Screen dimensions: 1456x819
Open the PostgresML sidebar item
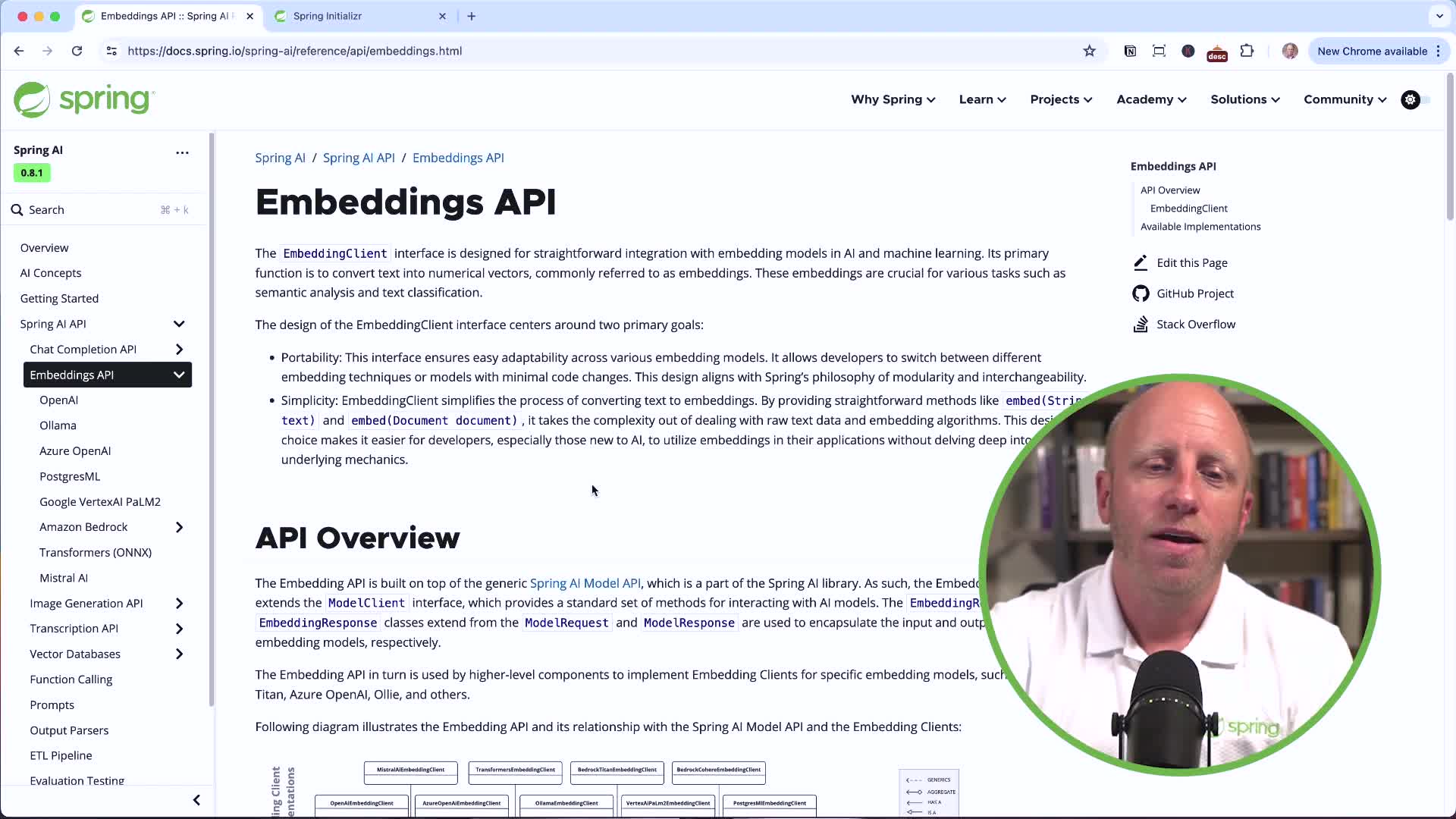point(70,476)
